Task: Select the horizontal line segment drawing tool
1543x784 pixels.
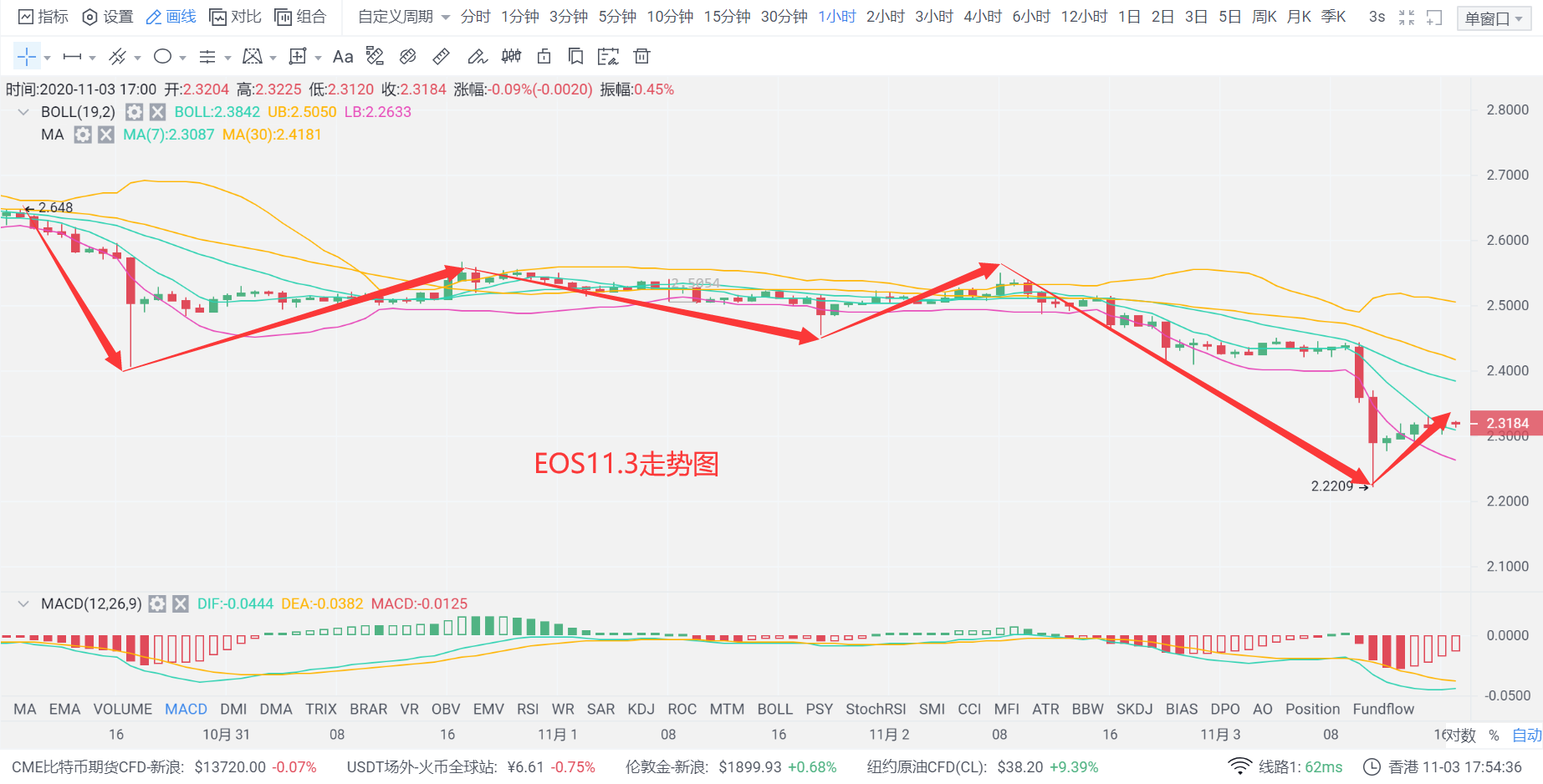Action: click(73, 57)
